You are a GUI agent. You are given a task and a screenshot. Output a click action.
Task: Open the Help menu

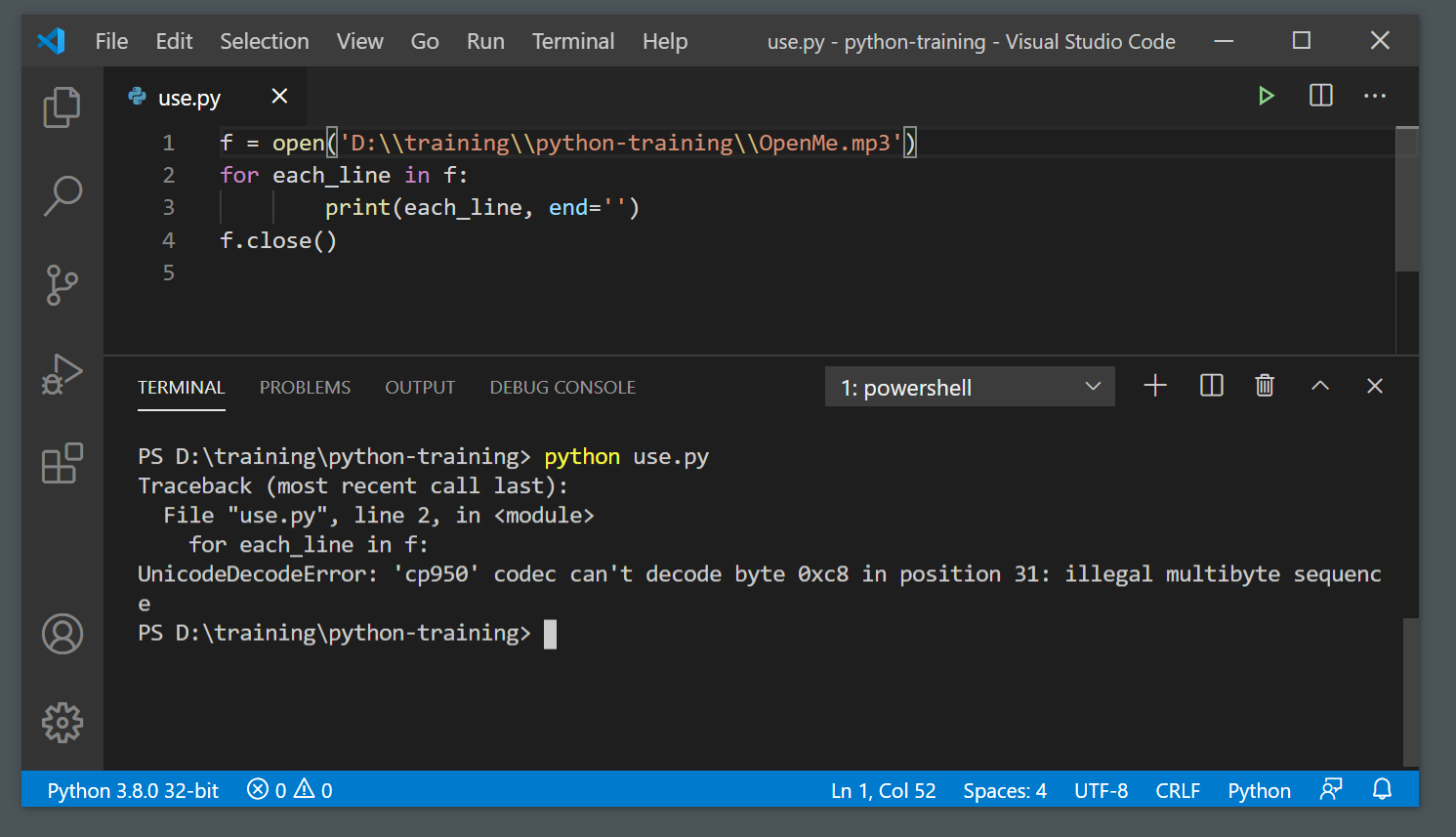point(665,41)
